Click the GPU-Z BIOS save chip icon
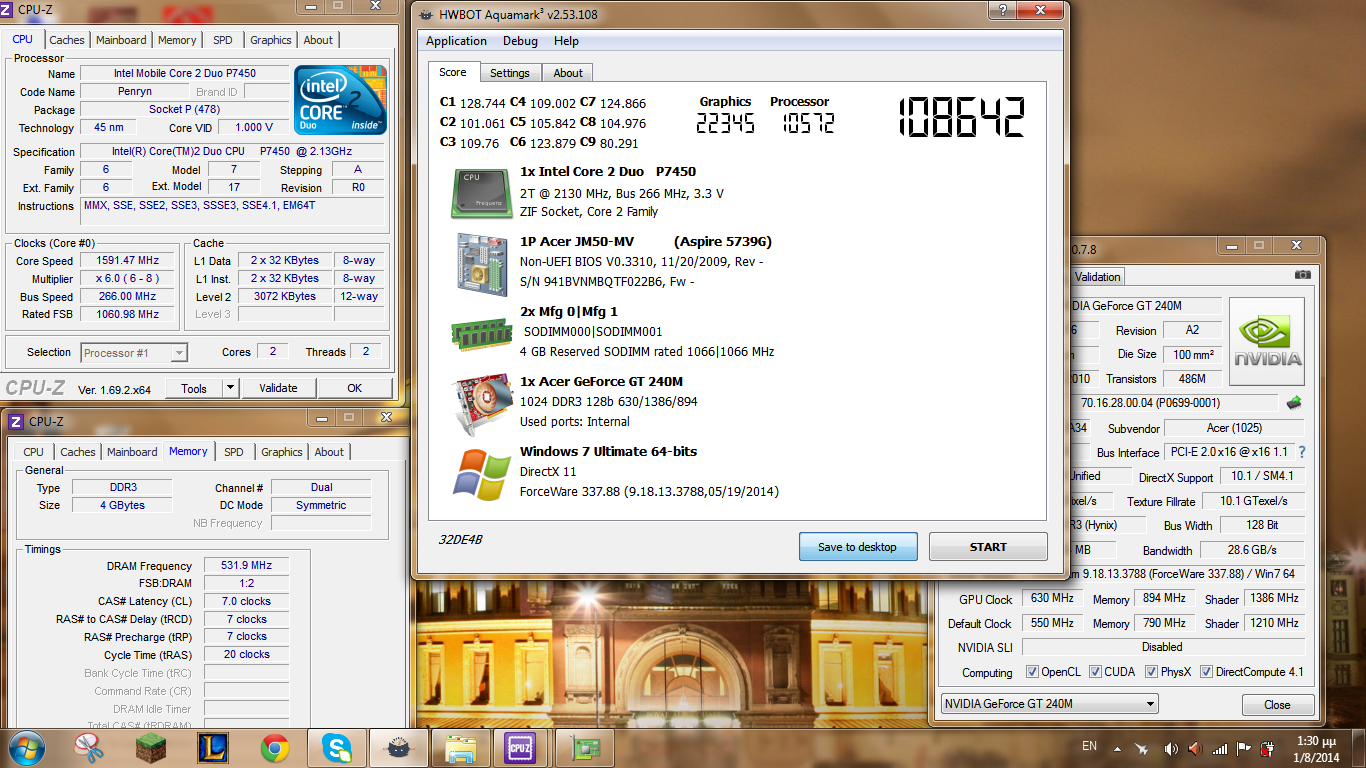 [x=1294, y=403]
